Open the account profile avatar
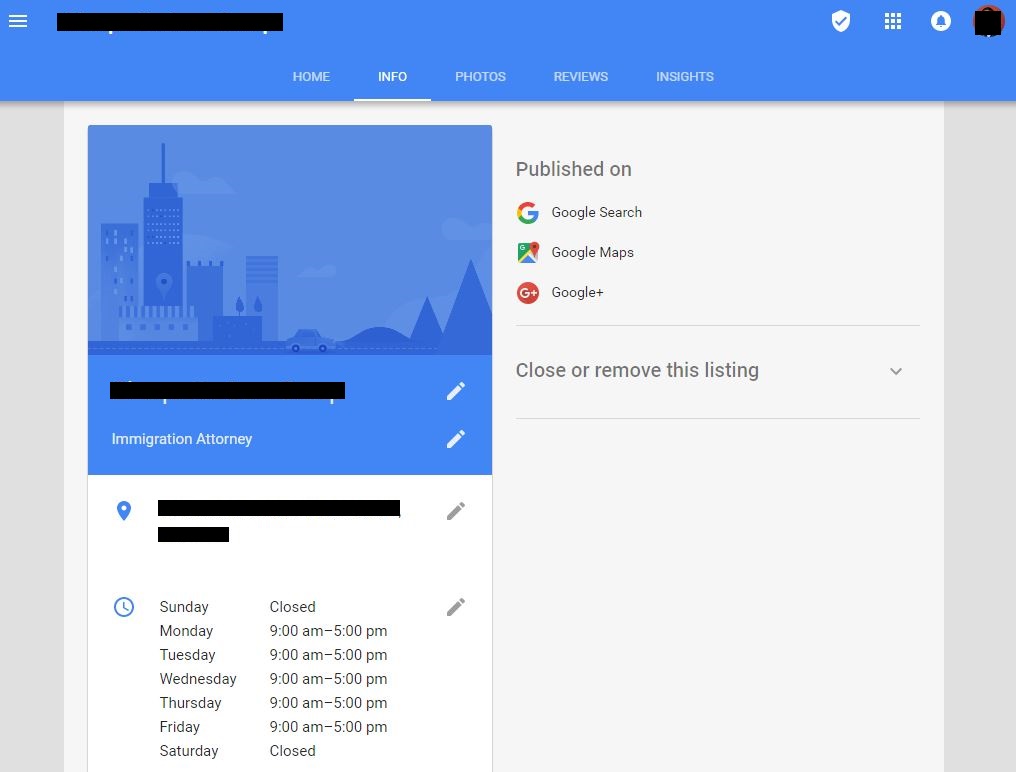 click(x=988, y=21)
